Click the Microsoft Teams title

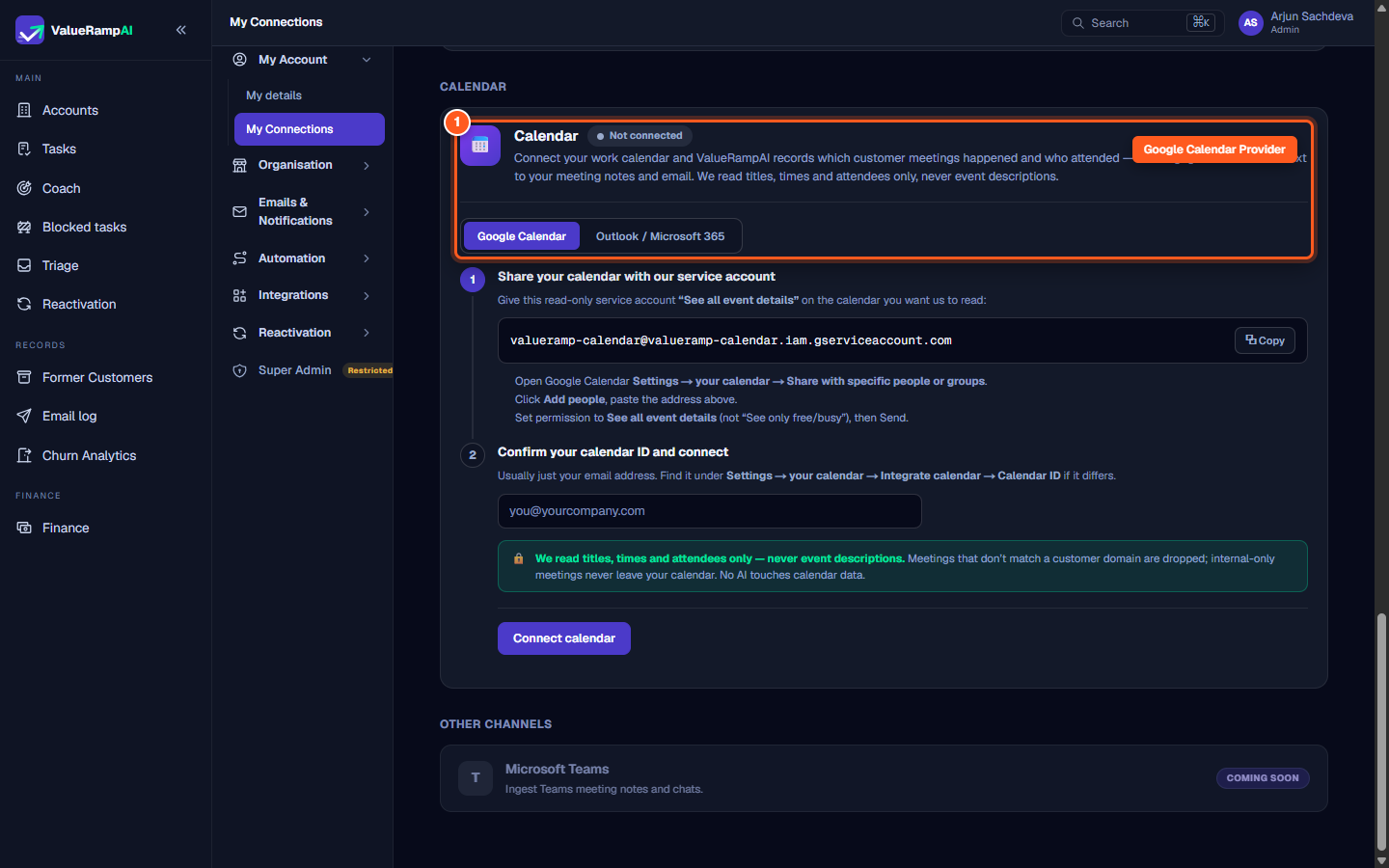pyautogui.click(x=558, y=769)
